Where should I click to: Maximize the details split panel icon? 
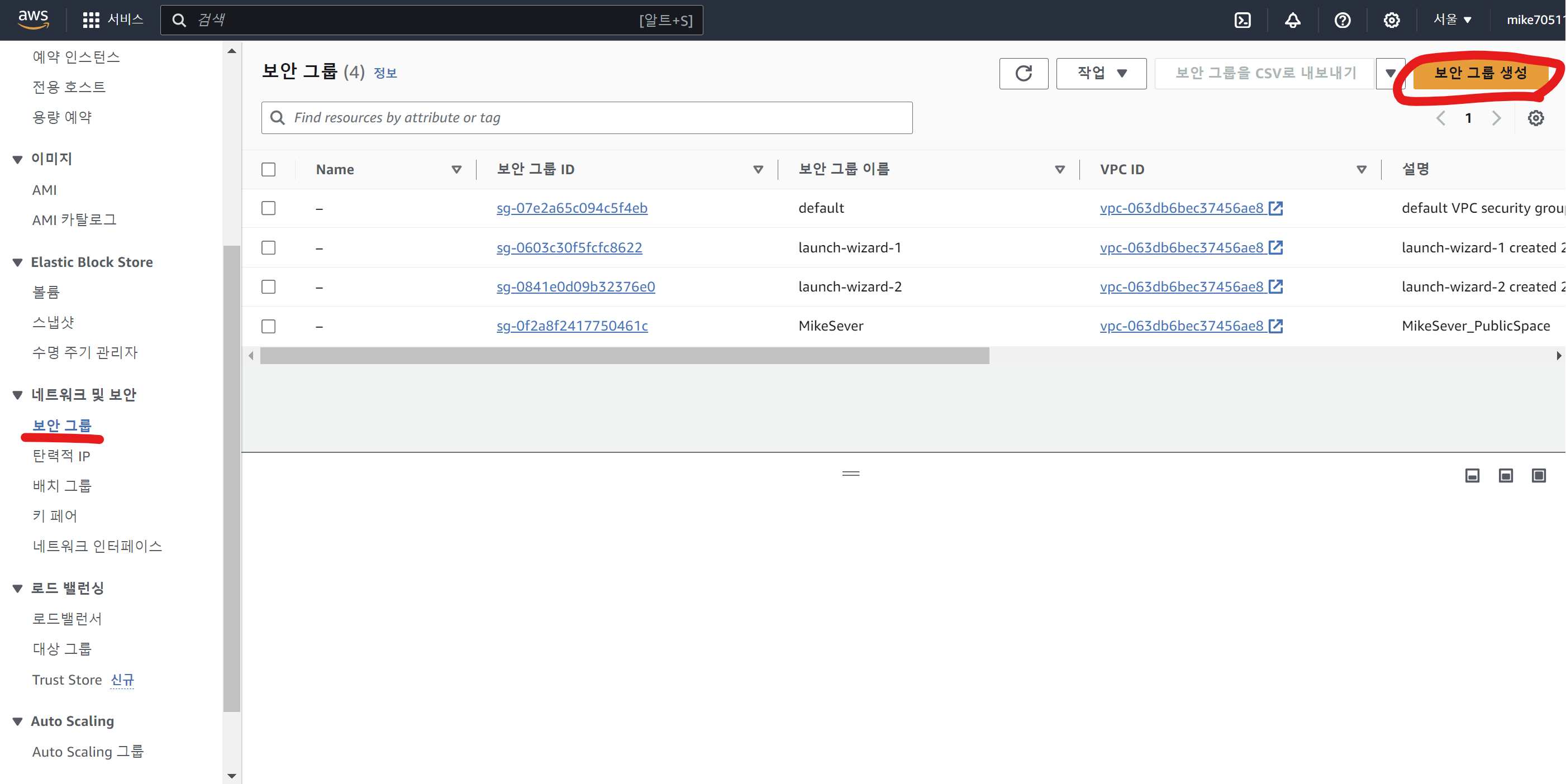[1539, 475]
